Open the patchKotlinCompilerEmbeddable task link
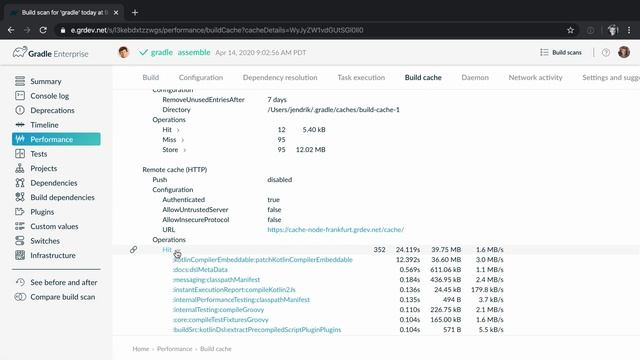This screenshot has width=640, height=360. click(x=263, y=260)
